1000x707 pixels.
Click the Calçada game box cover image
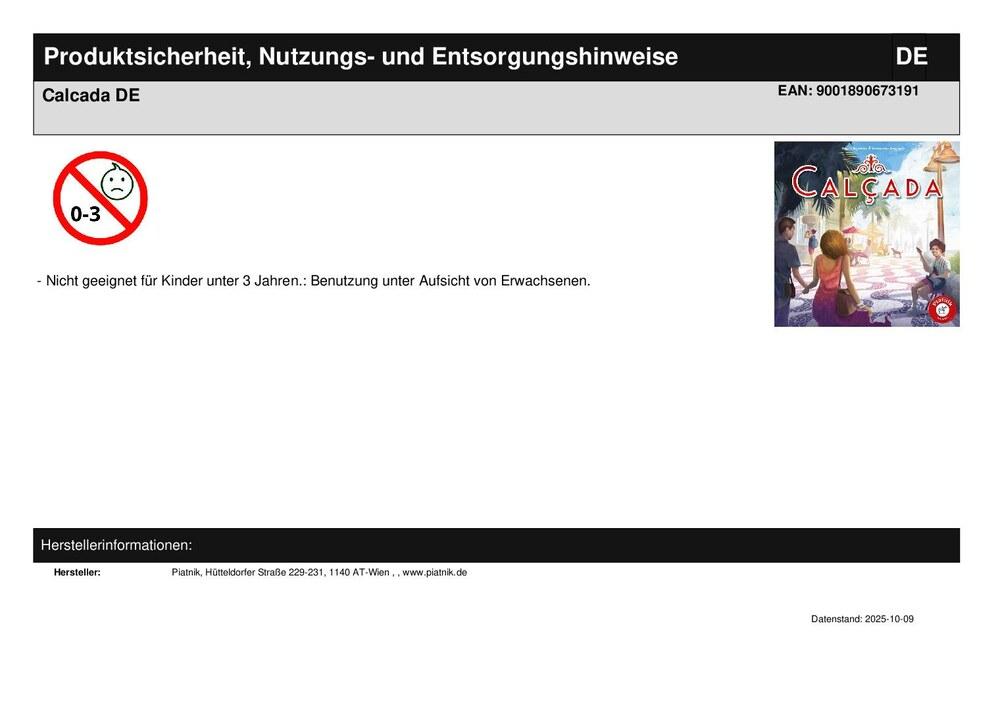(x=867, y=234)
